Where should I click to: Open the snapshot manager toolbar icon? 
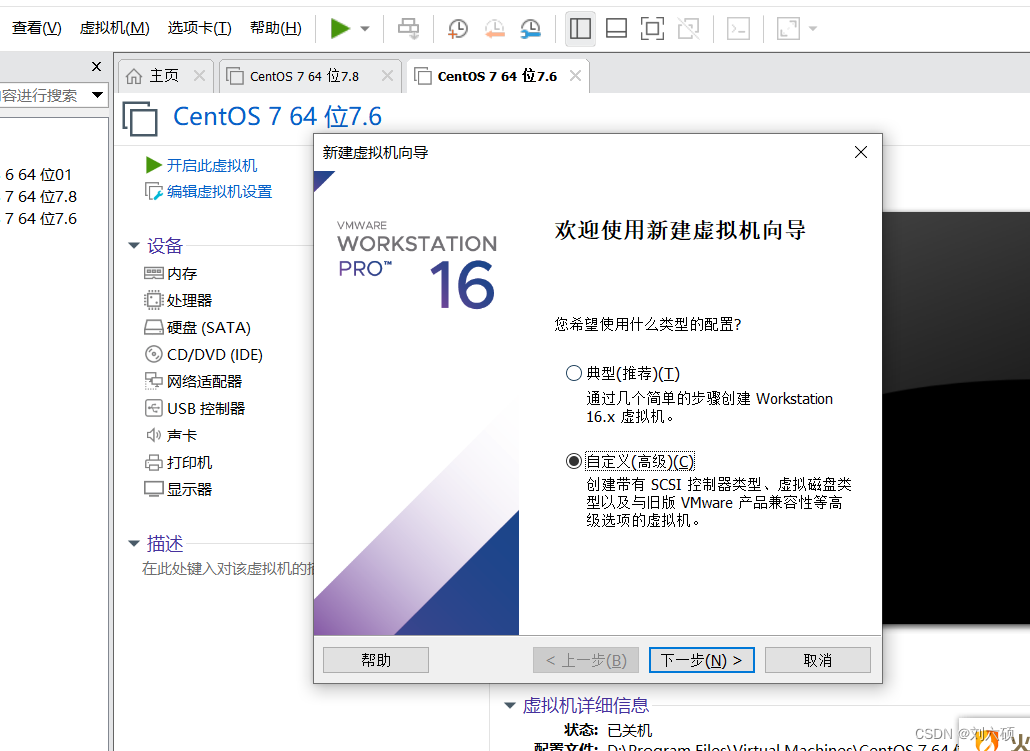[530, 28]
